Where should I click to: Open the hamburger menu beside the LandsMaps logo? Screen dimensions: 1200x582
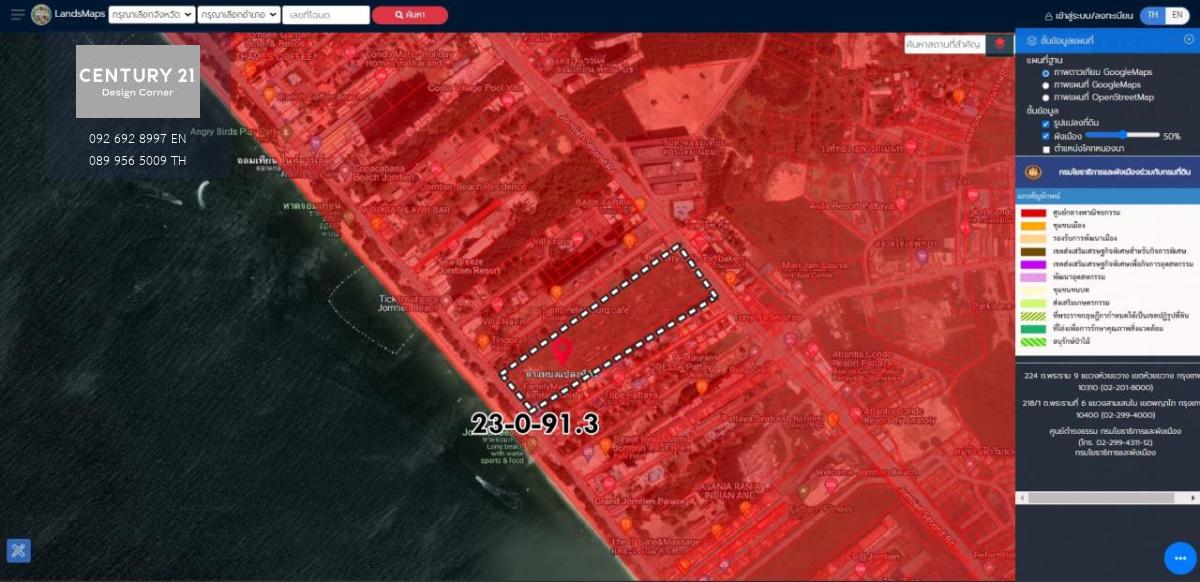[x=17, y=15]
